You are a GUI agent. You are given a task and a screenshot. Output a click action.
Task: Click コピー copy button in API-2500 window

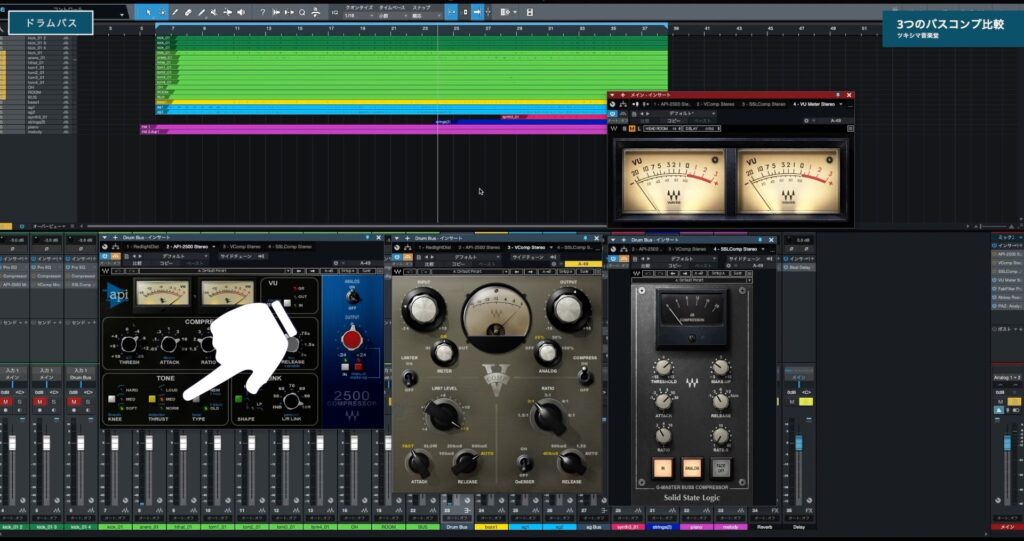tap(167, 263)
